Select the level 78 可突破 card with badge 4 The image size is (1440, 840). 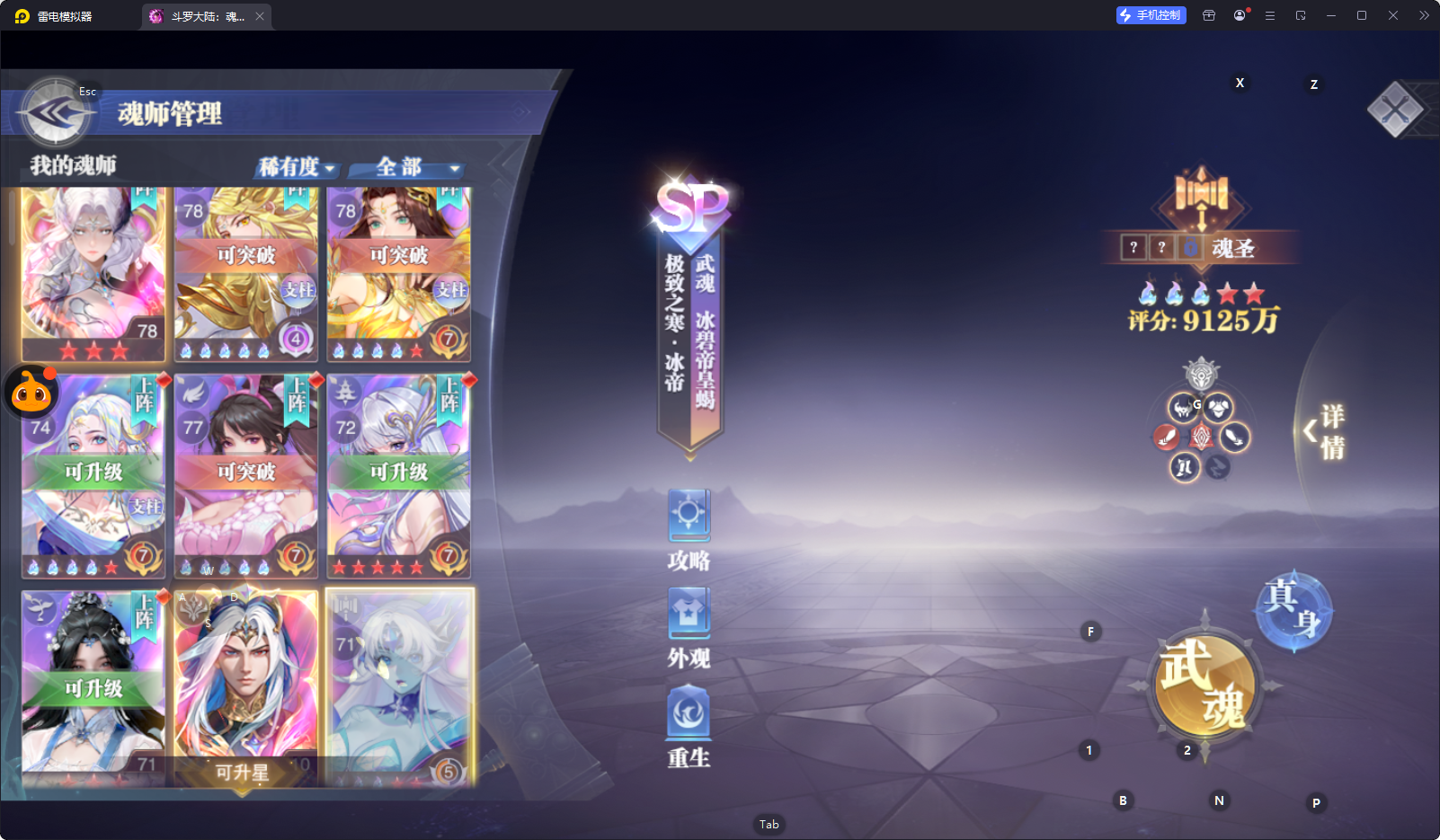246,275
